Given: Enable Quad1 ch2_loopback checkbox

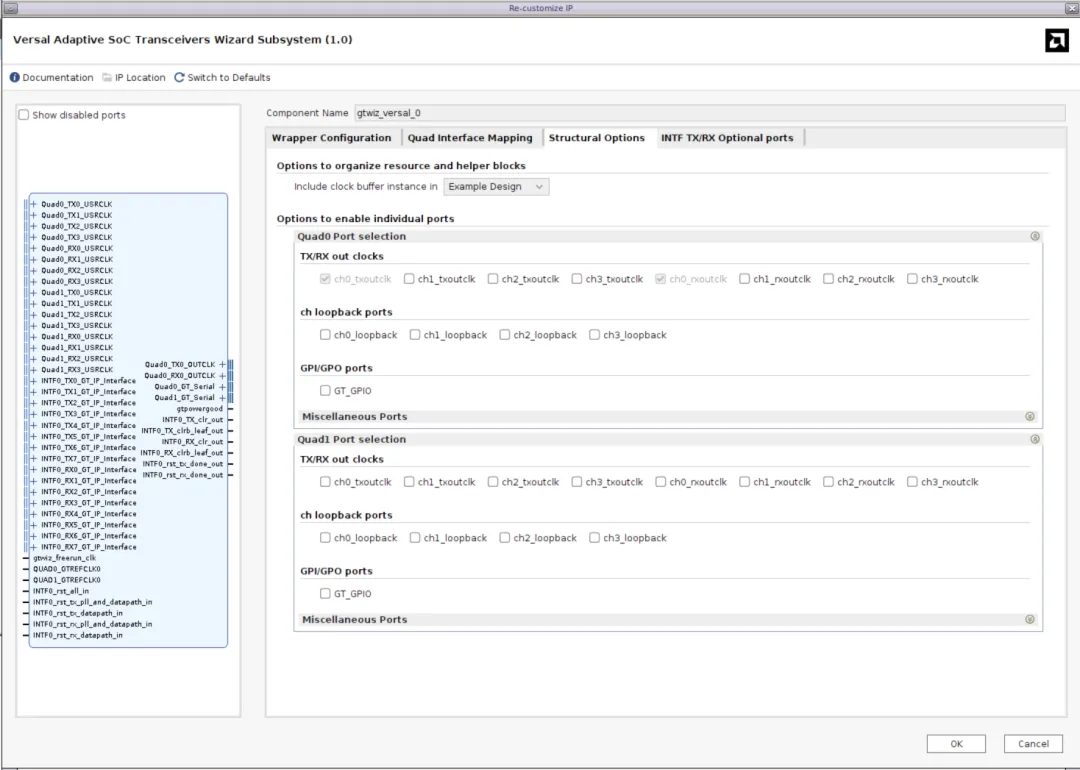Looking at the screenshot, I should pos(505,538).
